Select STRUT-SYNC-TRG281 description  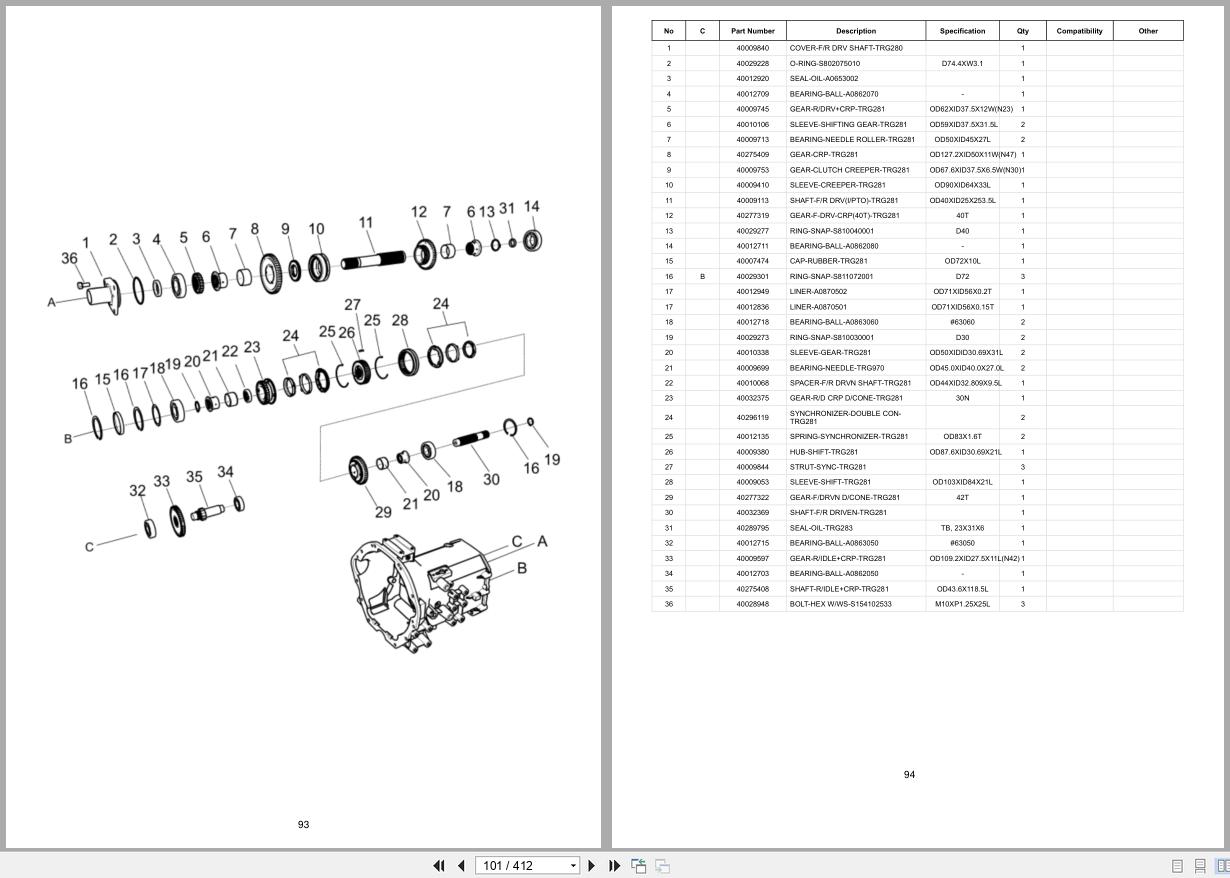coord(828,467)
